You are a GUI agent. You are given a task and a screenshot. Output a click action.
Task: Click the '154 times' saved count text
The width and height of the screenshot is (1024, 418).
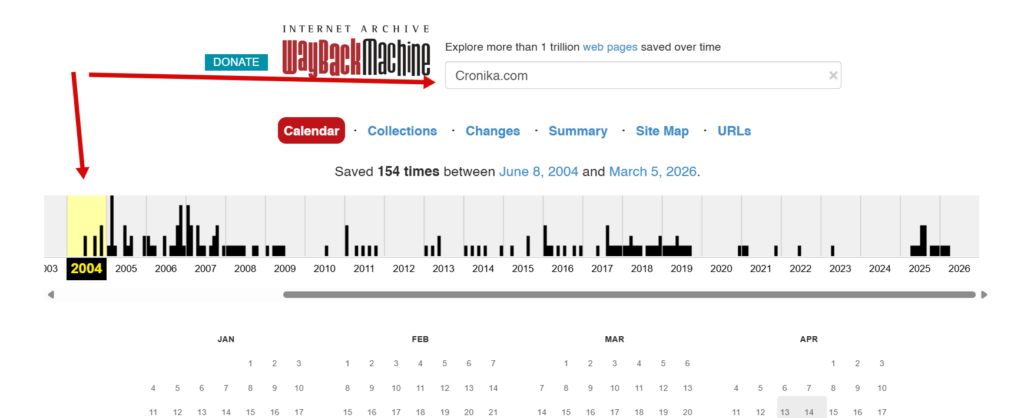(409, 172)
